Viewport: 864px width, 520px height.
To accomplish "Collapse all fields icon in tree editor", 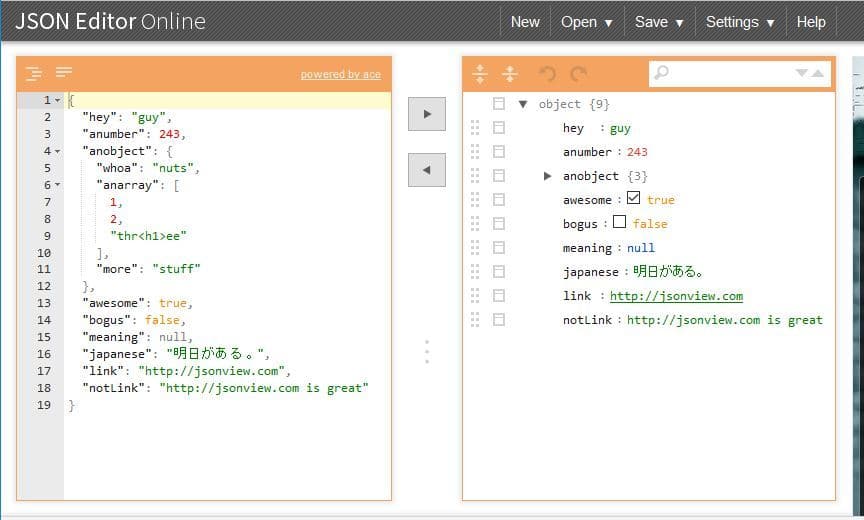I will [510, 73].
